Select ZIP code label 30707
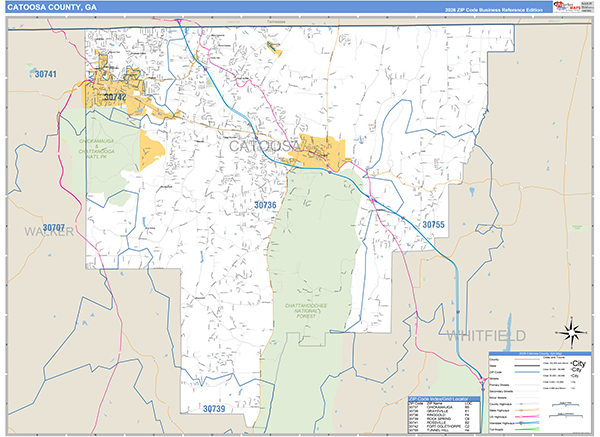Screen dimensions: 600x437 [54, 228]
